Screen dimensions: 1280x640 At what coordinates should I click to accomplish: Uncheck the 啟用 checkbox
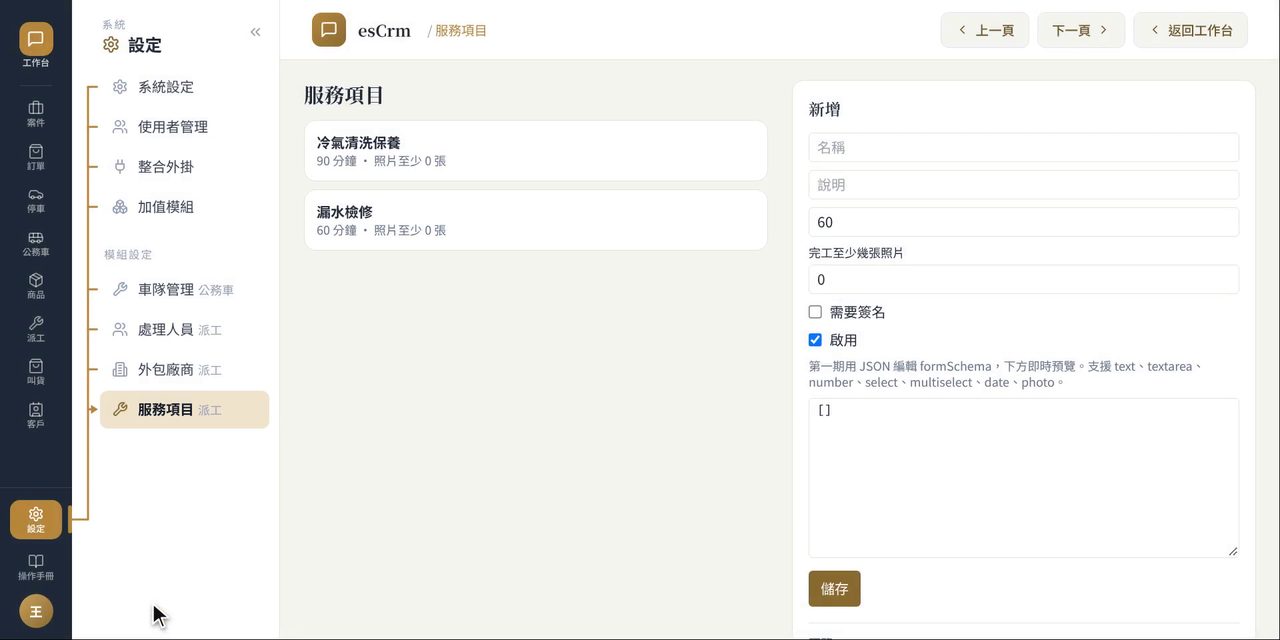(815, 340)
